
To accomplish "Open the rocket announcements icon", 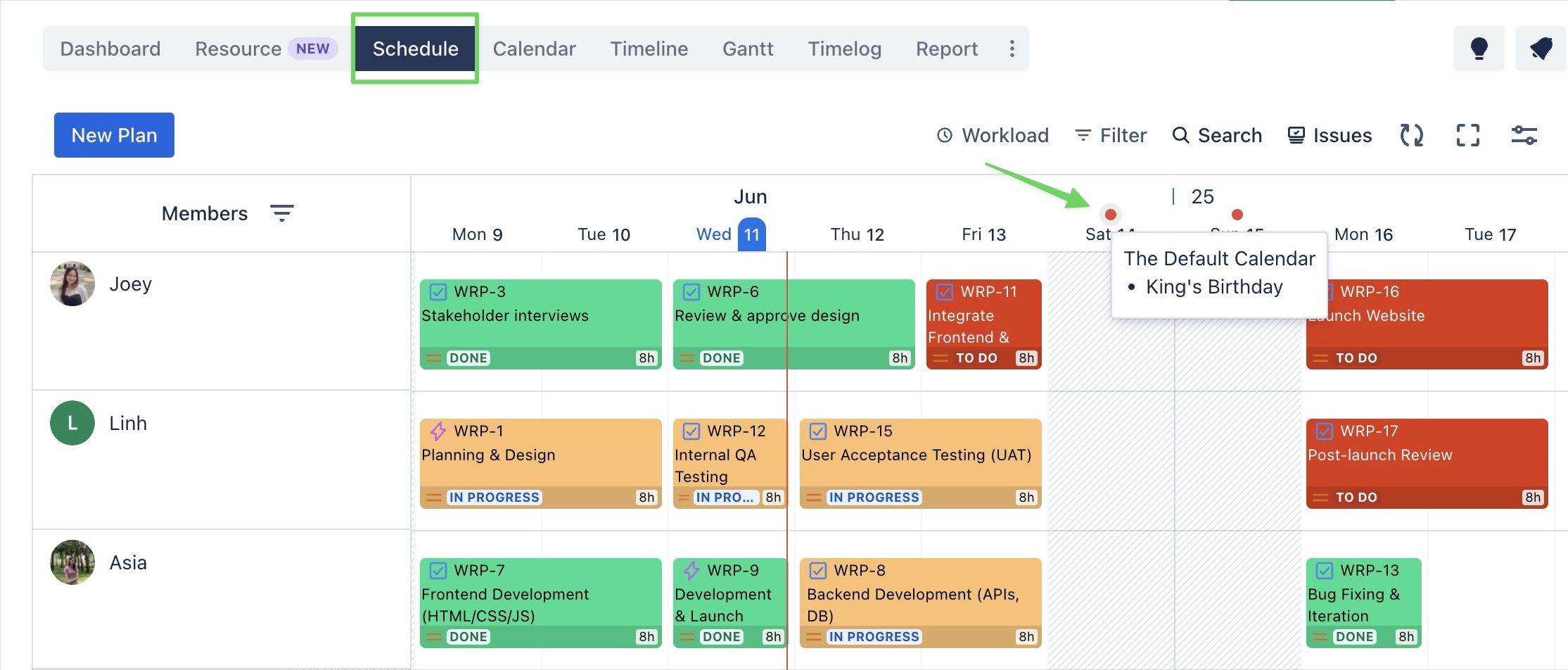I will tap(1541, 49).
